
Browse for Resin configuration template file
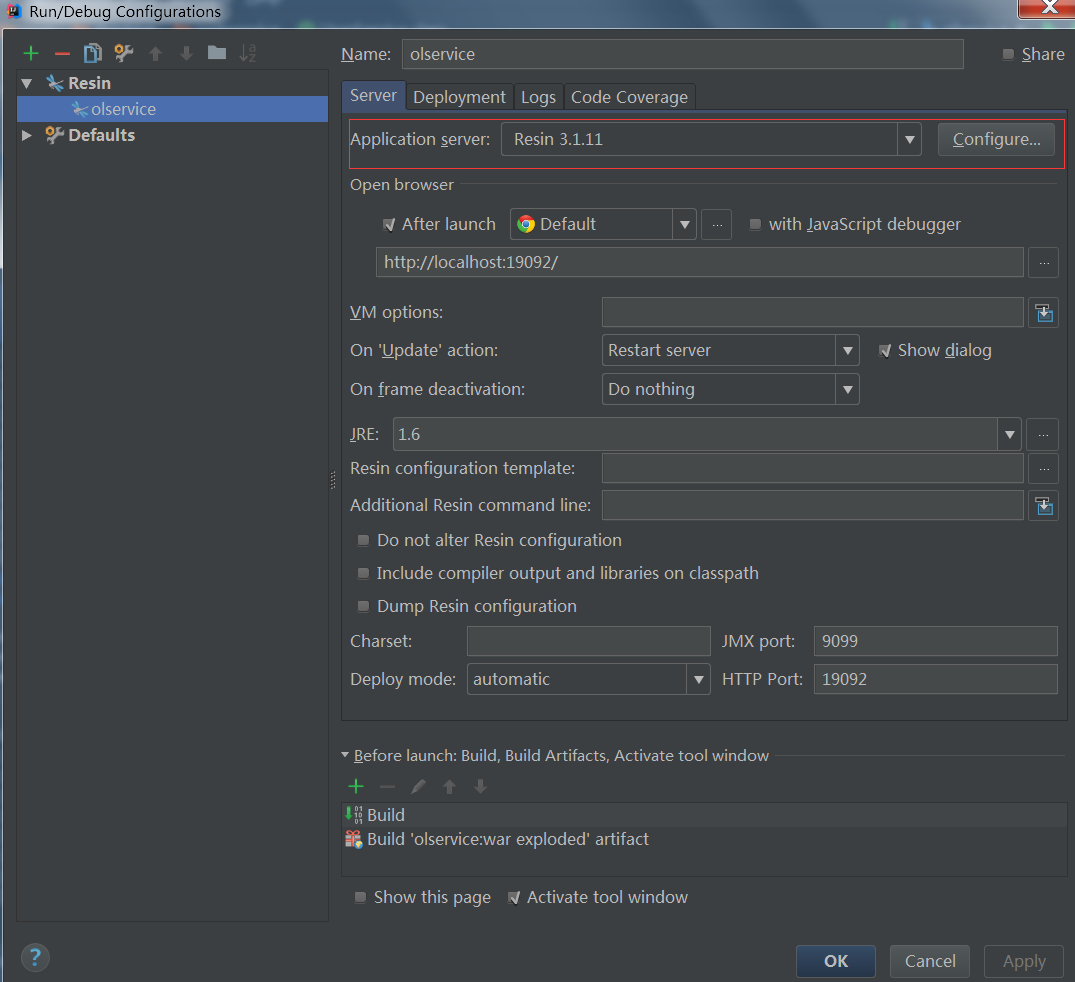click(x=1043, y=469)
